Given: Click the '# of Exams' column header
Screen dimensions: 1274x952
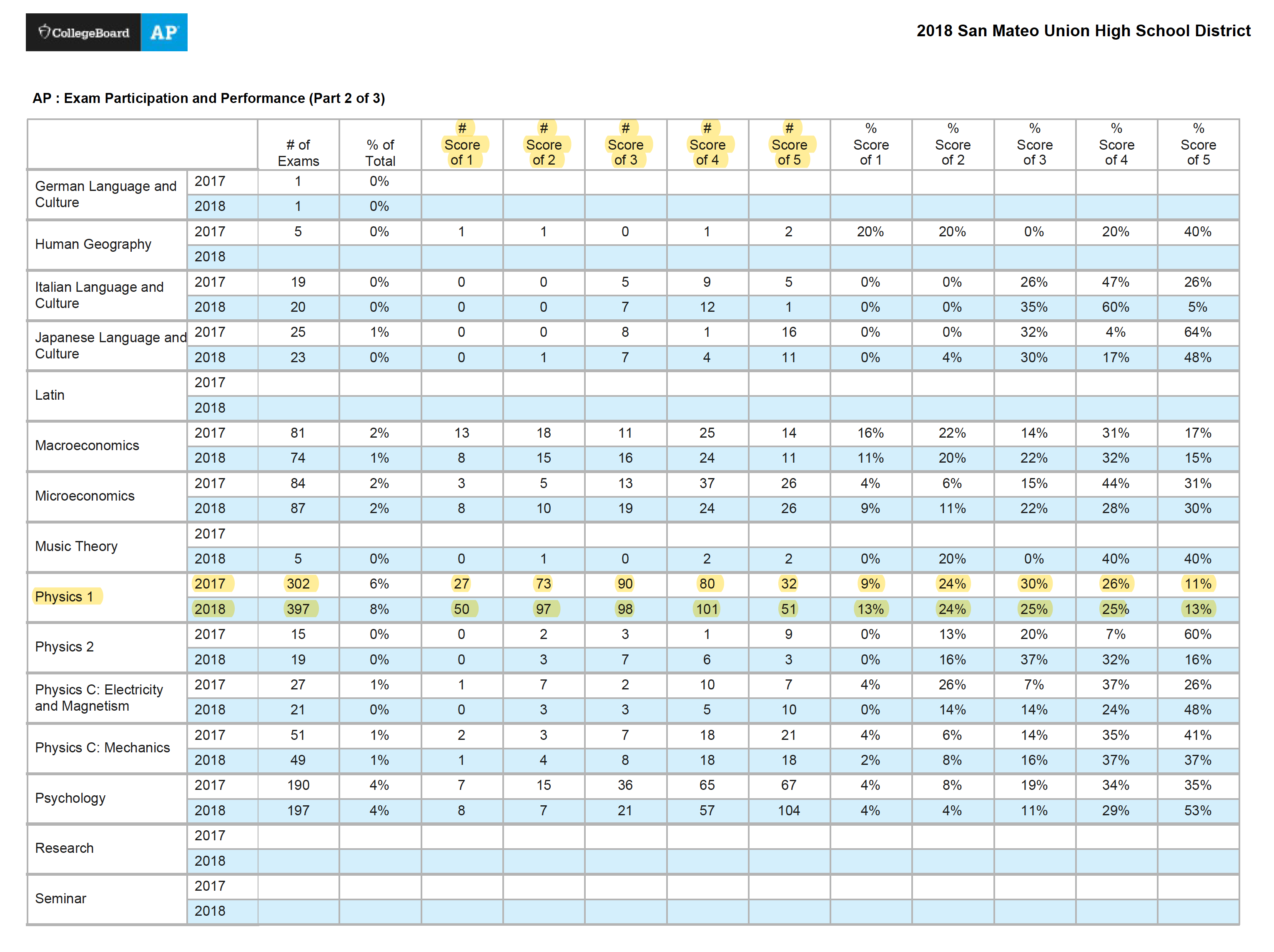Looking at the screenshot, I should 298,153.
